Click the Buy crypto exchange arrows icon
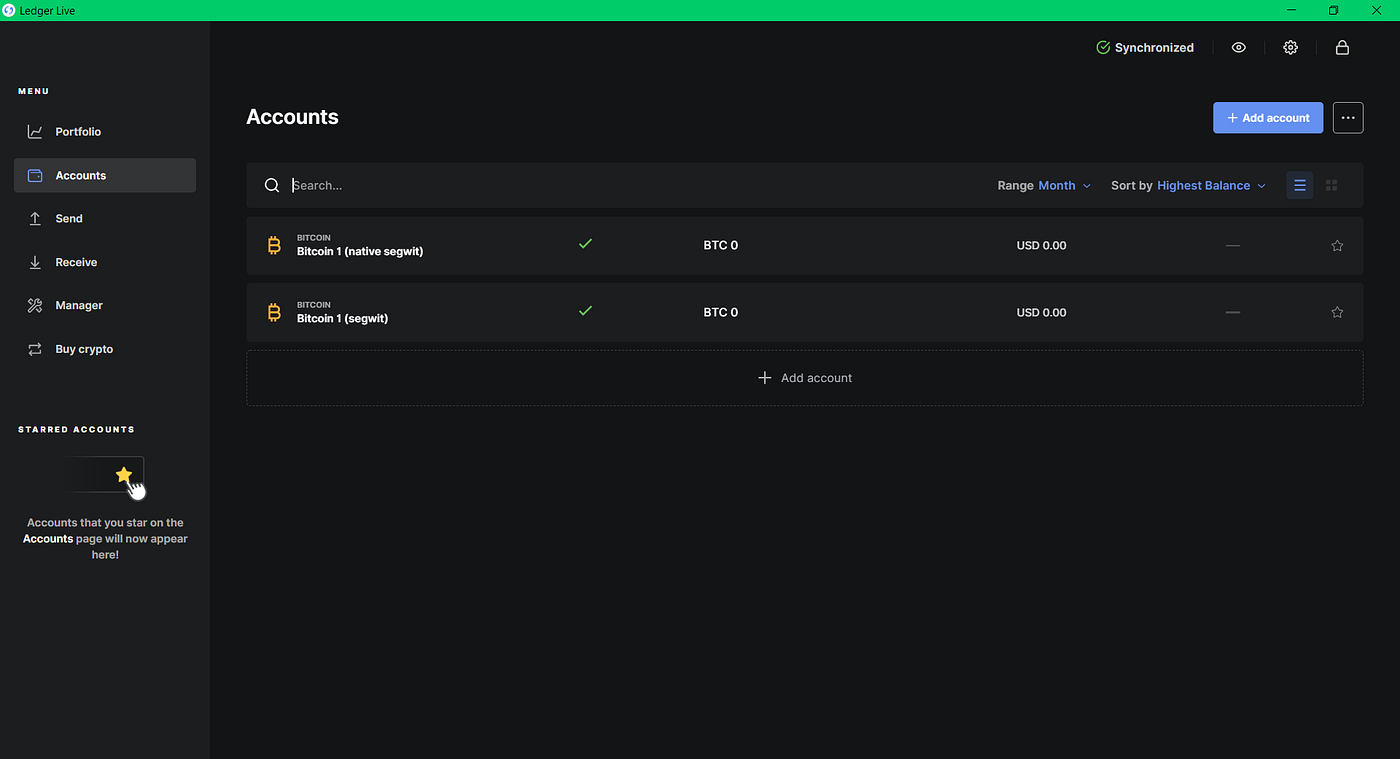This screenshot has width=1400, height=759. click(35, 349)
